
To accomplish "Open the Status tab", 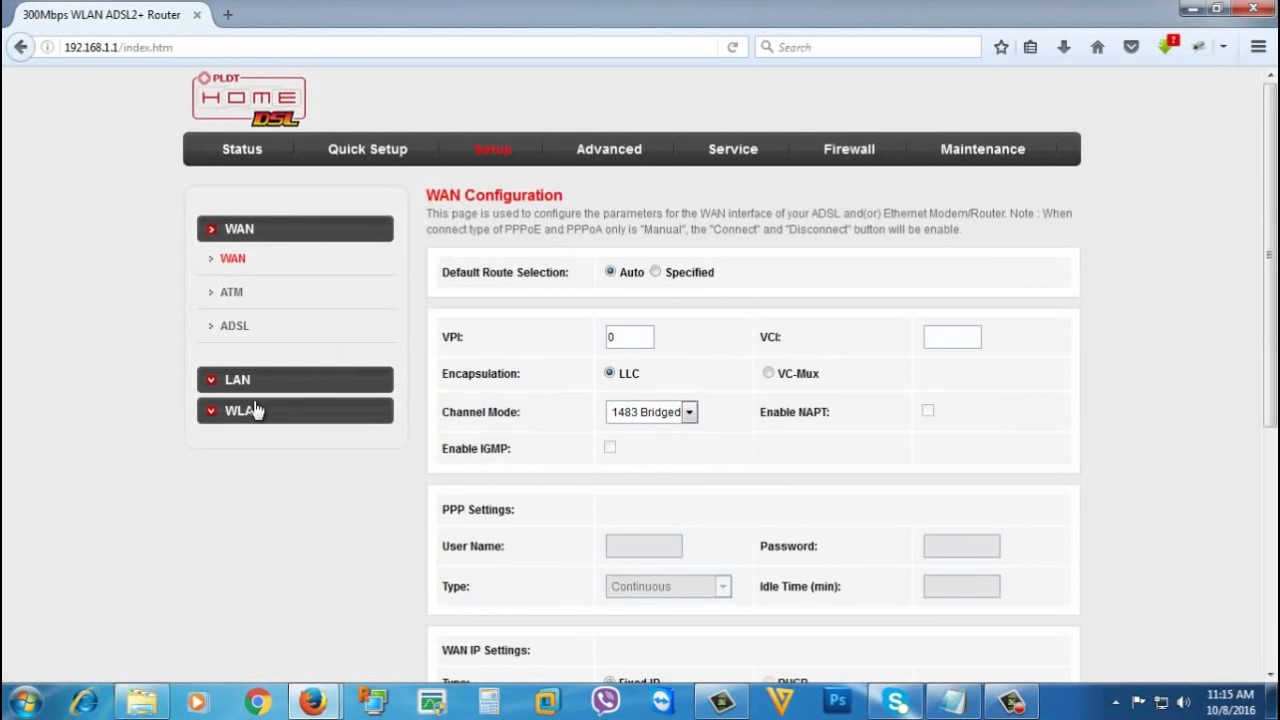I will (242, 149).
